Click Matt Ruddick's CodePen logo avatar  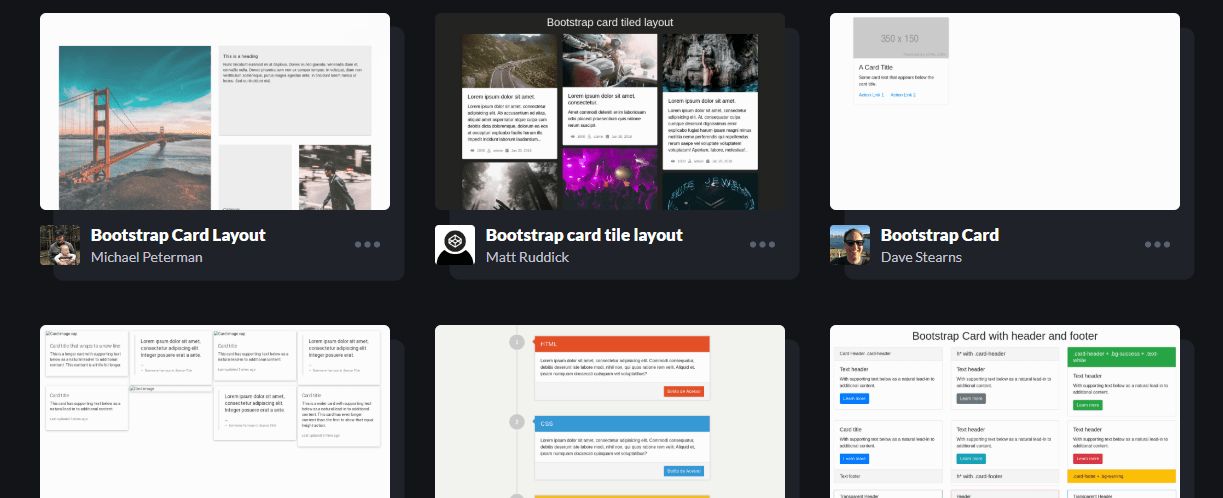point(455,245)
